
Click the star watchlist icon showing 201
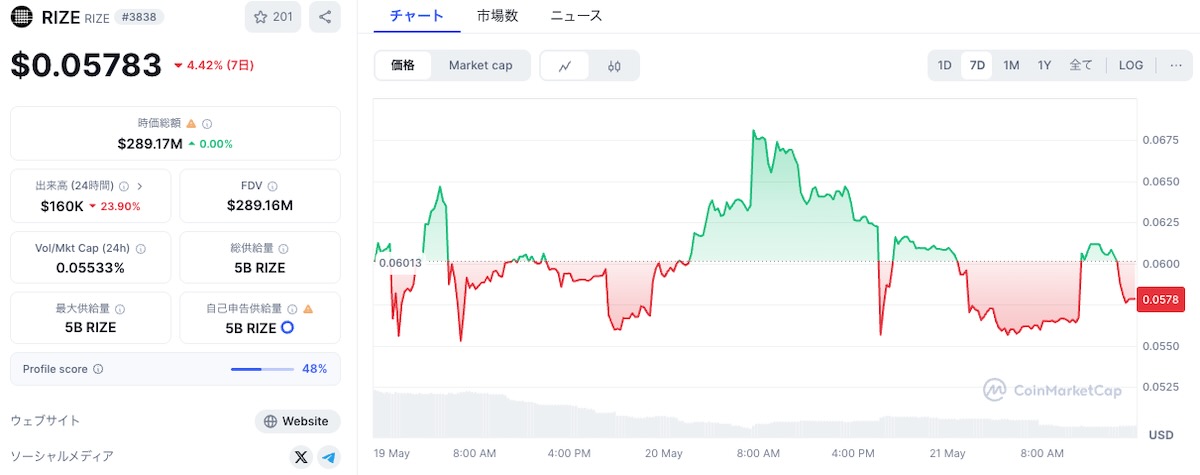coord(273,17)
